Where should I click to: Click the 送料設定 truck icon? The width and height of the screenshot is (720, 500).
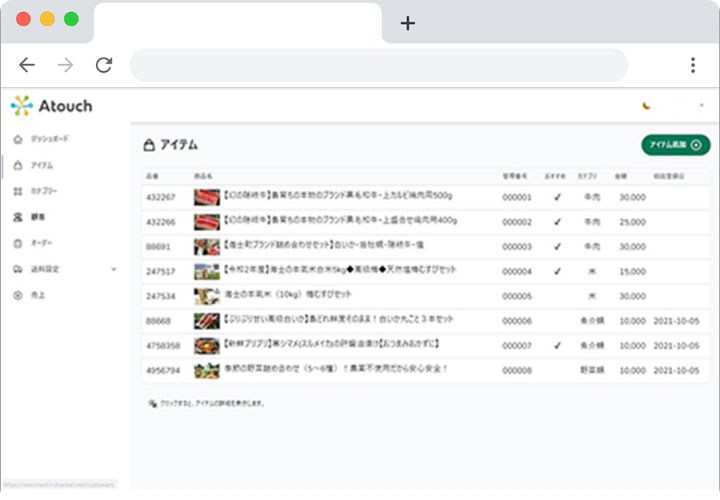(x=17, y=269)
